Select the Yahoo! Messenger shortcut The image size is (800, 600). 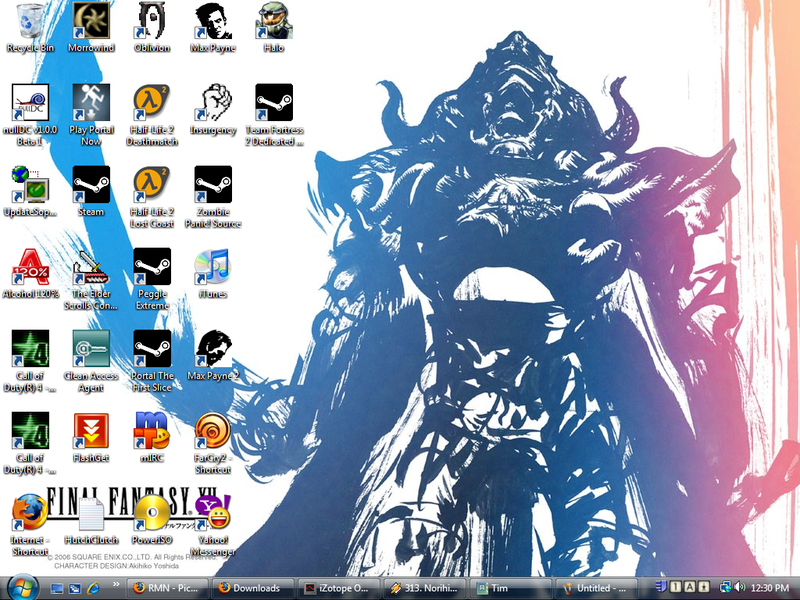point(212,513)
